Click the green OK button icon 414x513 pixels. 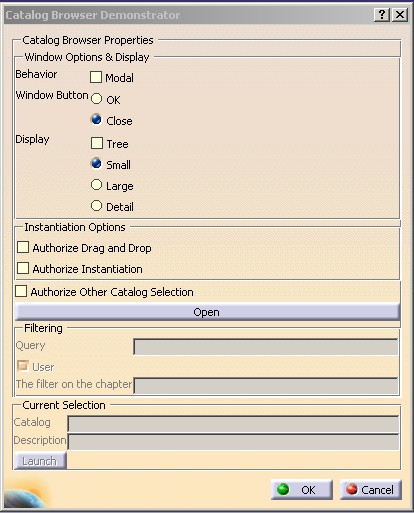pyautogui.click(x=283, y=489)
